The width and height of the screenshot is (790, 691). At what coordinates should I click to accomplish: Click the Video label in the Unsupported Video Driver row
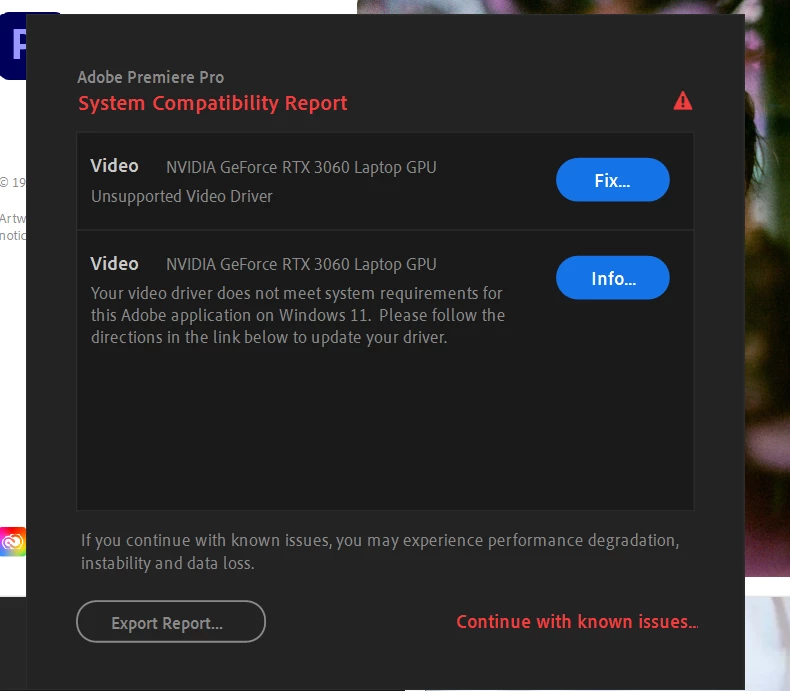point(114,166)
